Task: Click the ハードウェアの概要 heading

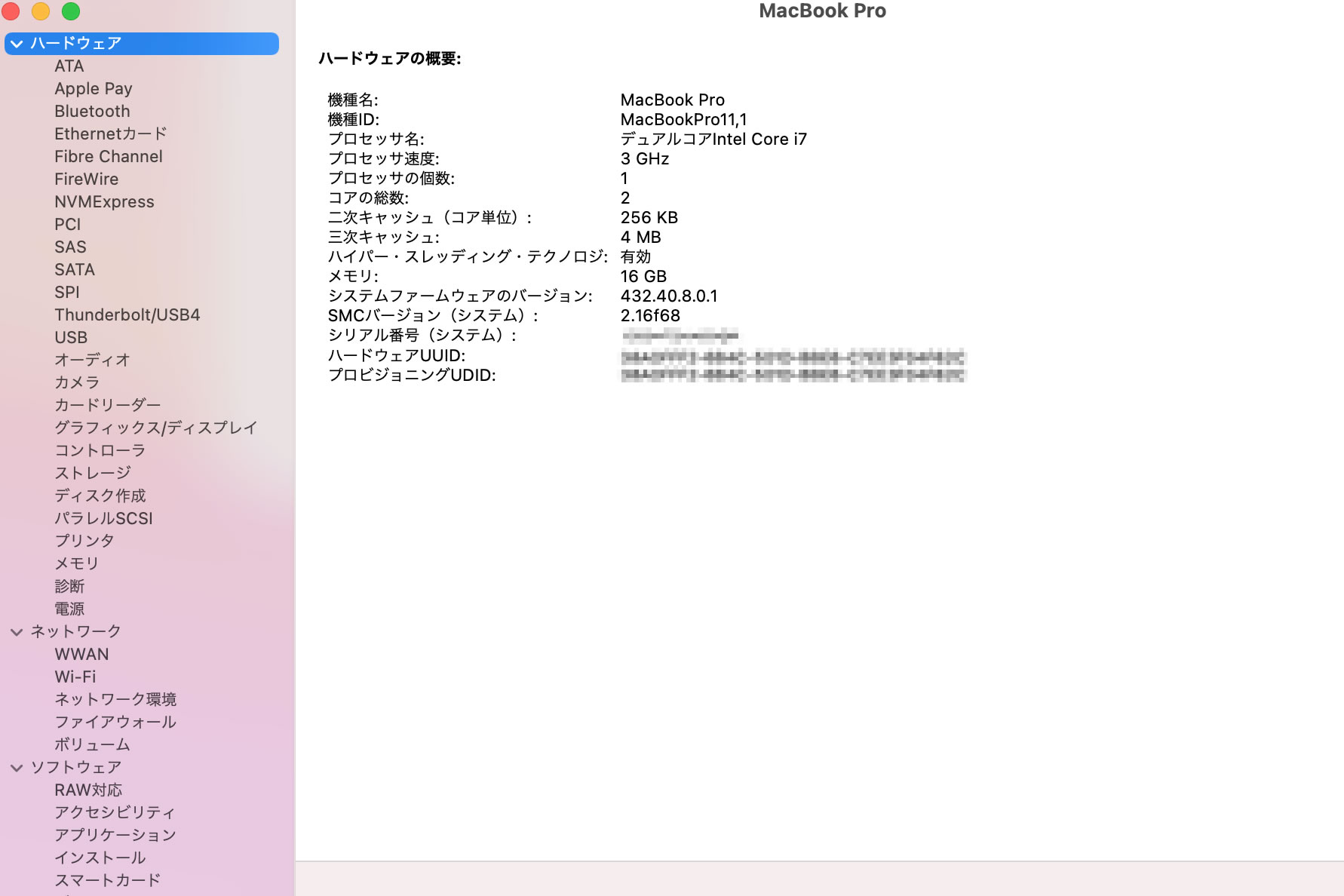Action: coord(390,59)
